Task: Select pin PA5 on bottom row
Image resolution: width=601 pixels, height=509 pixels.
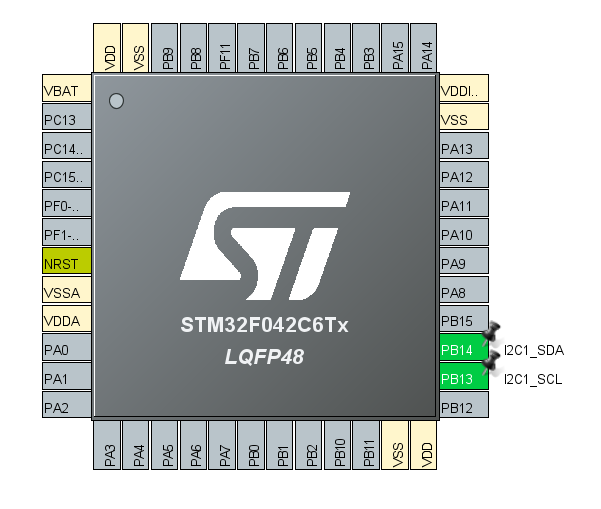Action: coord(164,445)
